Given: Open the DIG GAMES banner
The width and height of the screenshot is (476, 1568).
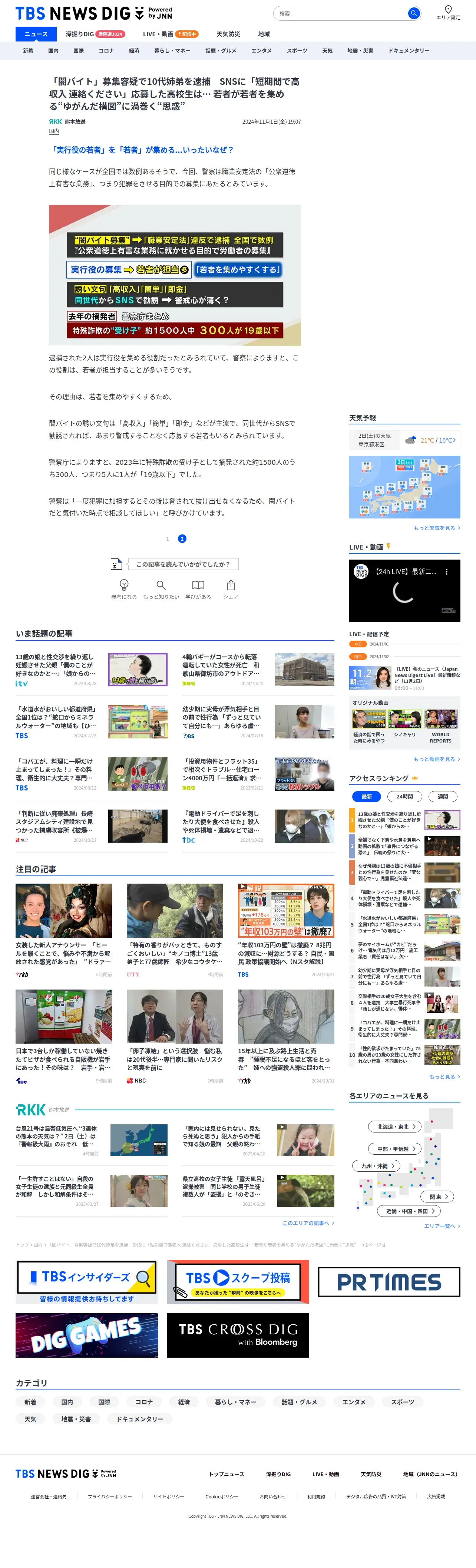Looking at the screenshot, I should click(x=86, y=1335).
